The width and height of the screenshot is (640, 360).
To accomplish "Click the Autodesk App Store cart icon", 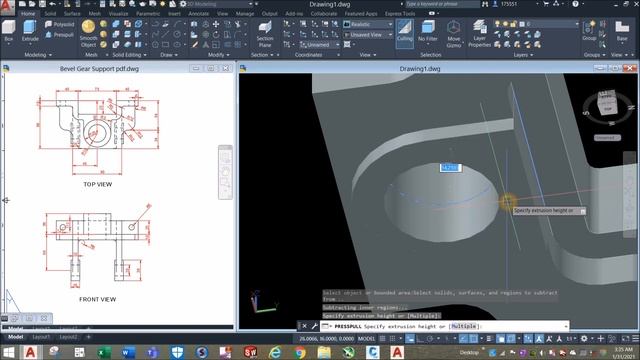I will click(546, 4).
